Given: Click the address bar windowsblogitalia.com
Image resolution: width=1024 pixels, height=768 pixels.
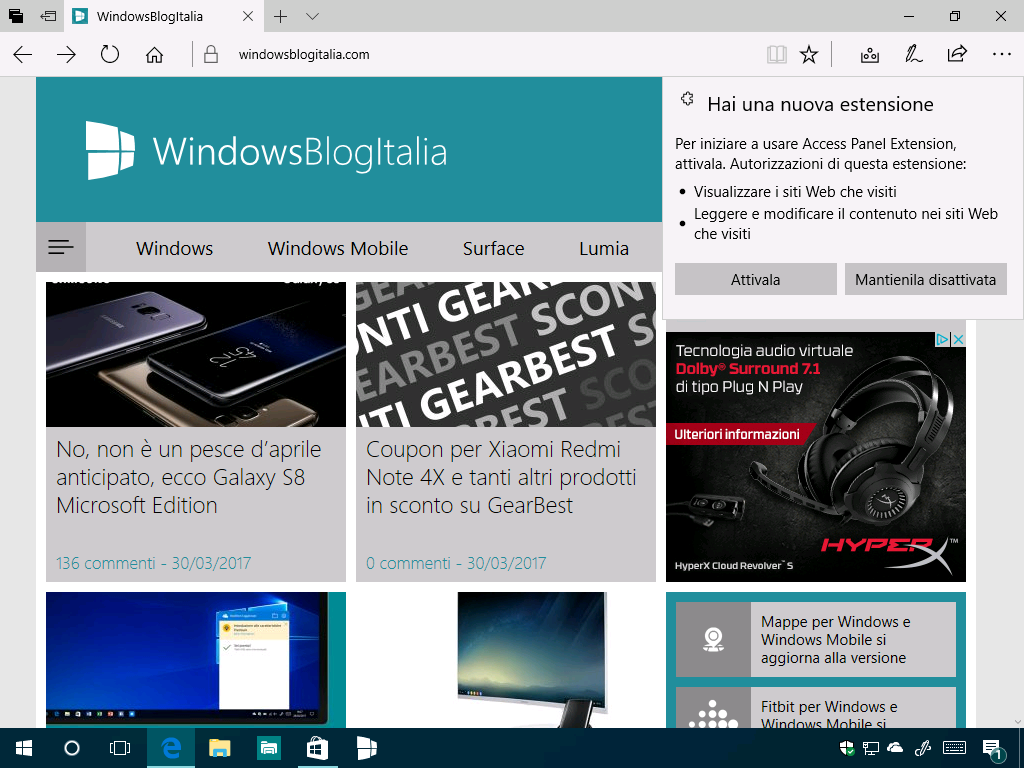Looking at the screenshot, I should (304, 55).
